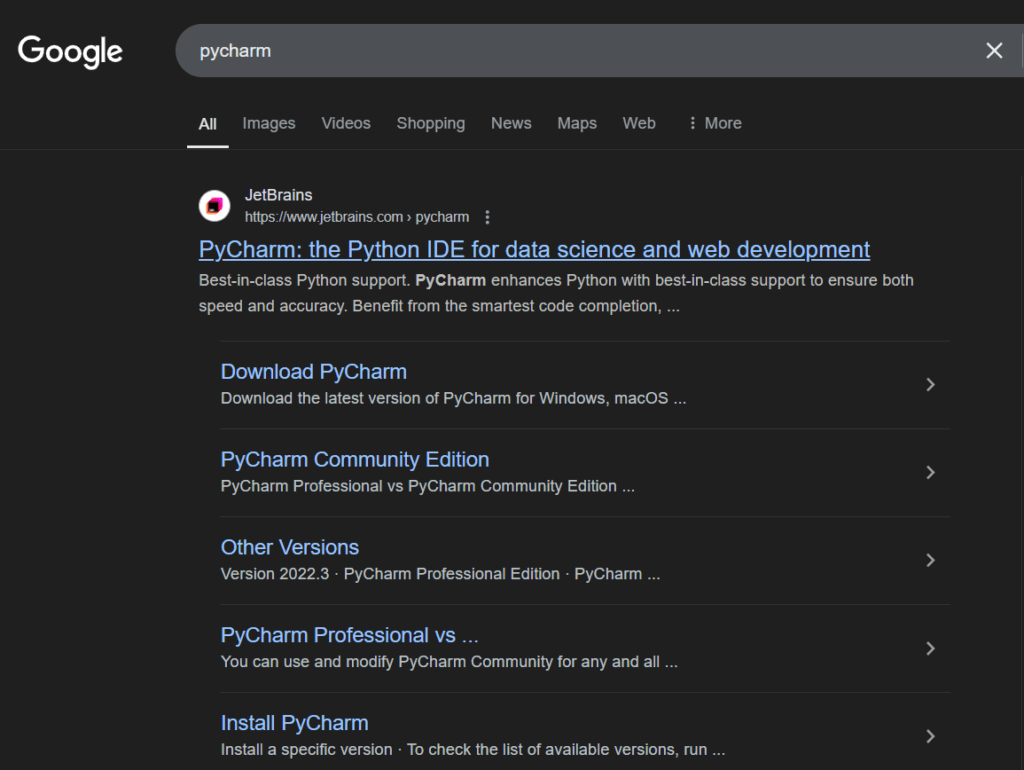Click the jetbrains.com pycharm URL
1024x770 pixels.
pos(357,217)
